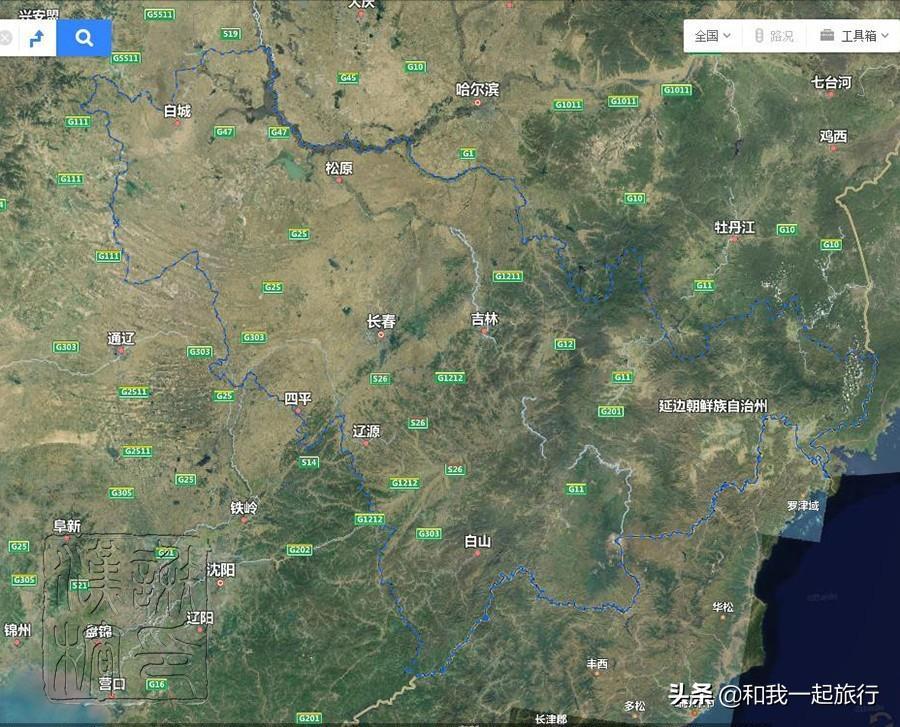Click the 延边朝鲜族自治州 label
The height and width of the screenshot is (727, 900).
(x=712, y=406)
